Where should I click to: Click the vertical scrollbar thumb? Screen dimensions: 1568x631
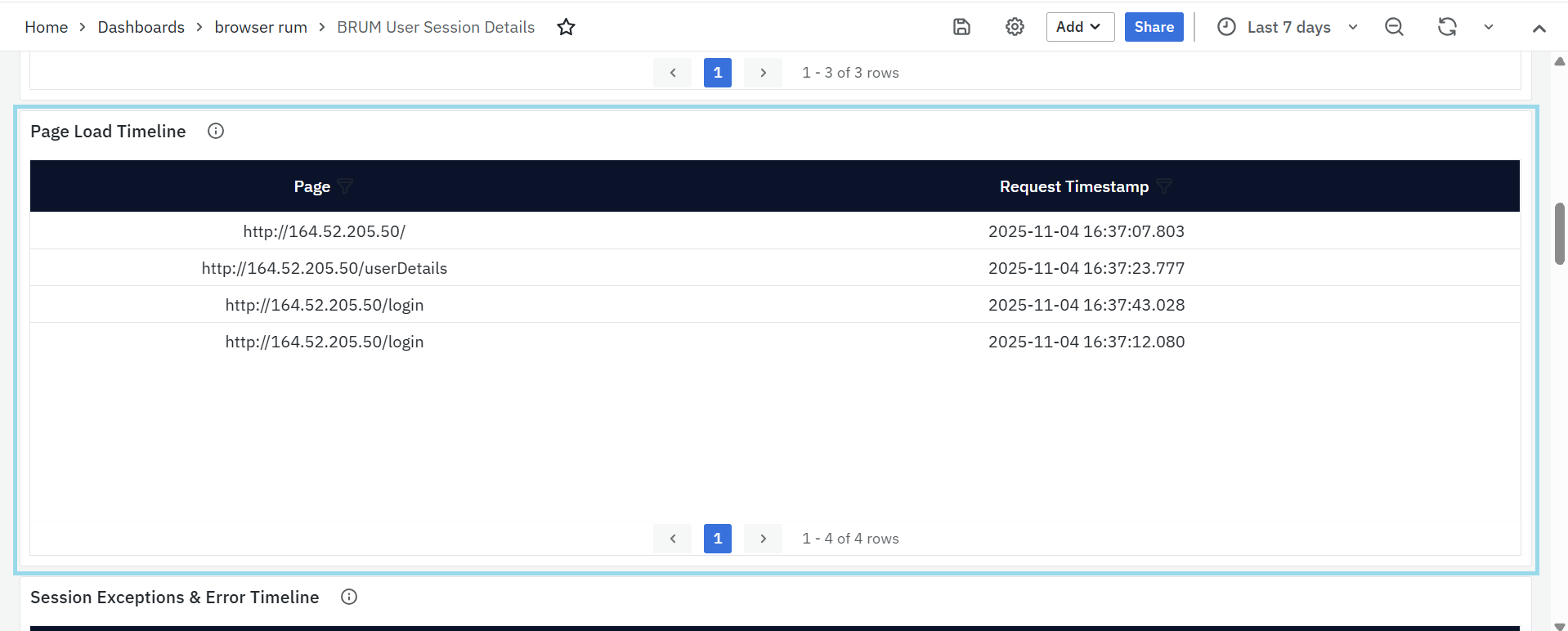pos(1559,234)
